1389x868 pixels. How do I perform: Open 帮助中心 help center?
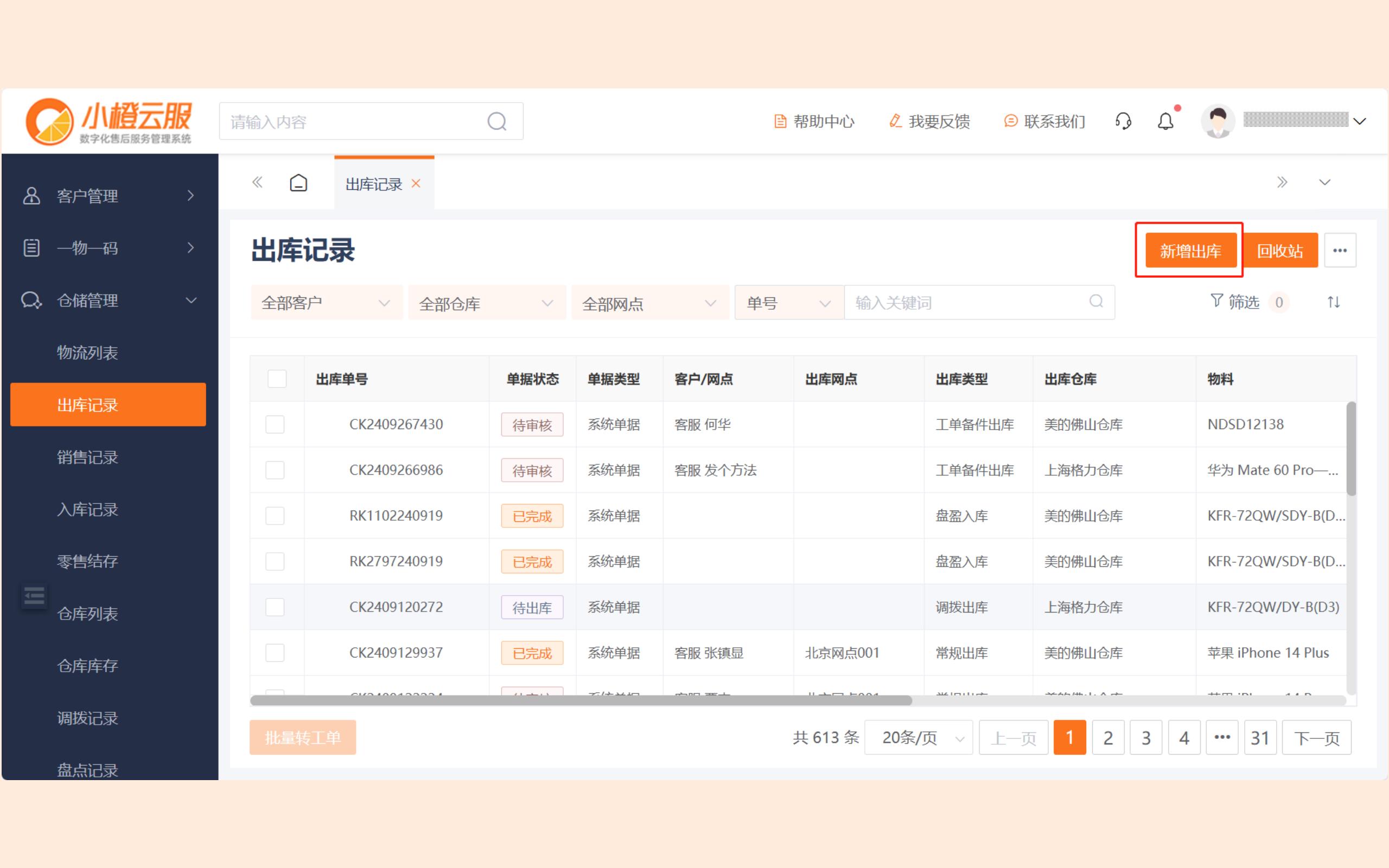click(814, 121)
